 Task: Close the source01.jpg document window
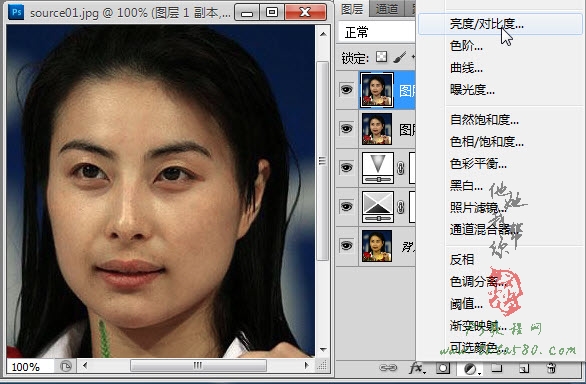click(305, 12)
